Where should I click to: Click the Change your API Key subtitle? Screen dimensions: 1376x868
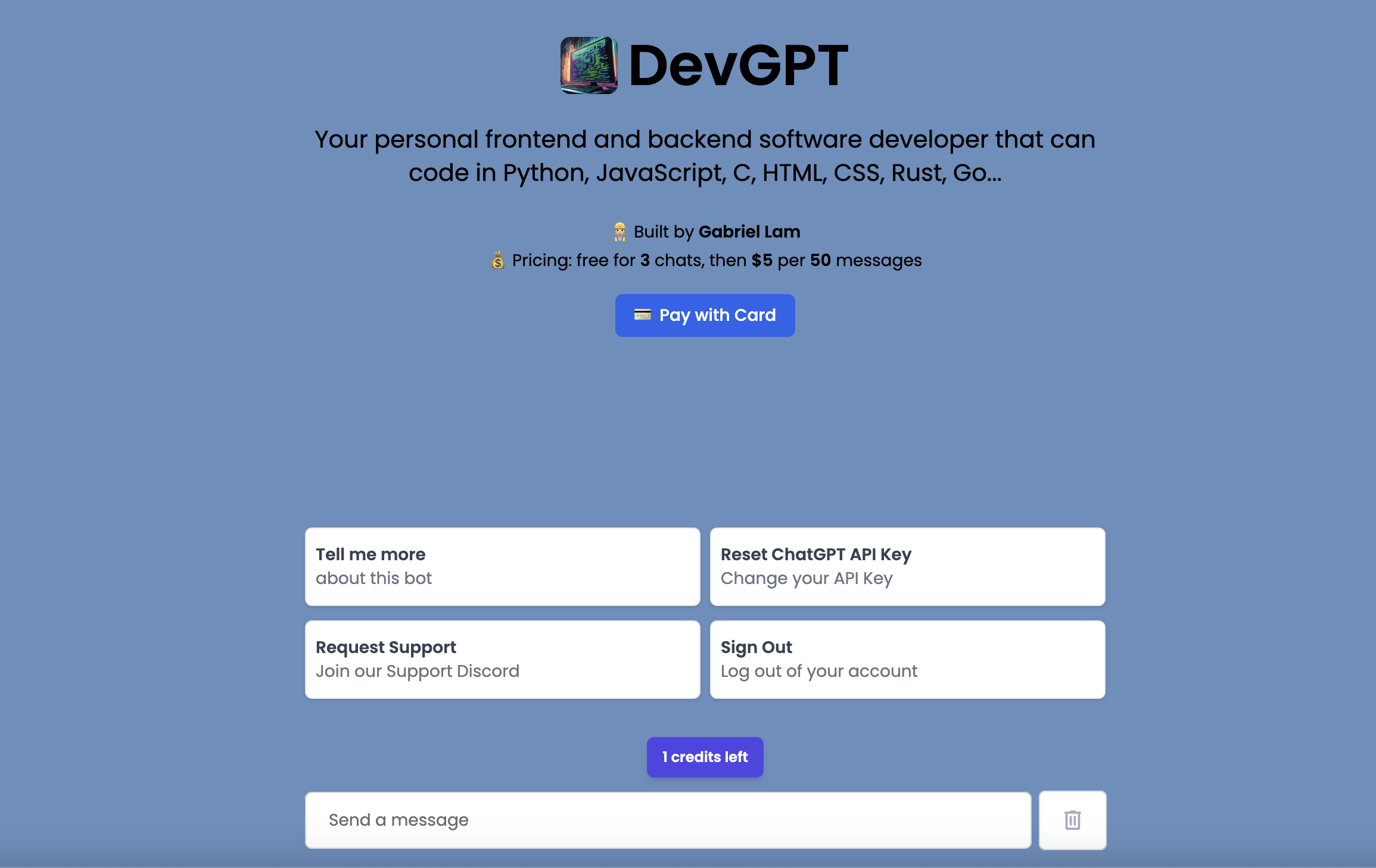(x=806, y=578)
